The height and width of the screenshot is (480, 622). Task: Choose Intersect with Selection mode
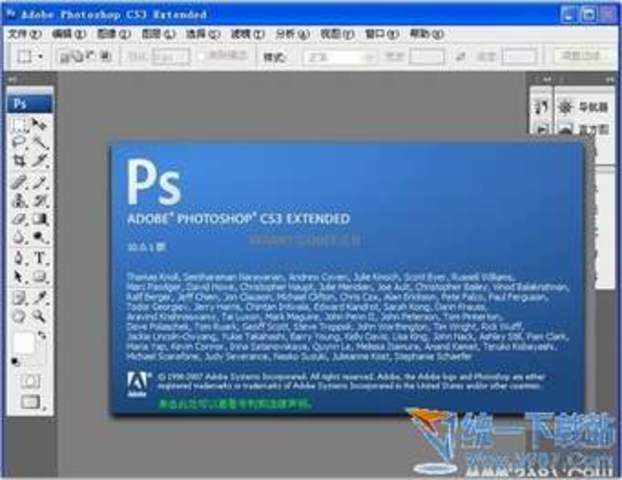pos(106,57)
